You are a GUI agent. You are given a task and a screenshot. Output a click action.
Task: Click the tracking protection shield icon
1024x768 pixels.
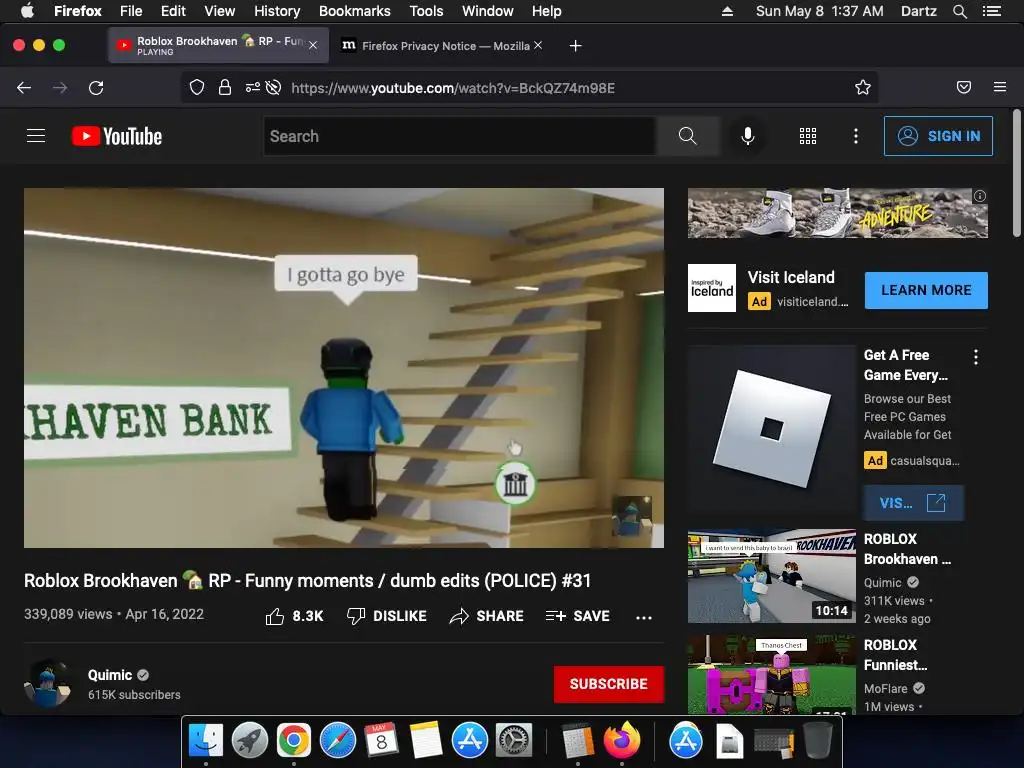click(197, 88)
